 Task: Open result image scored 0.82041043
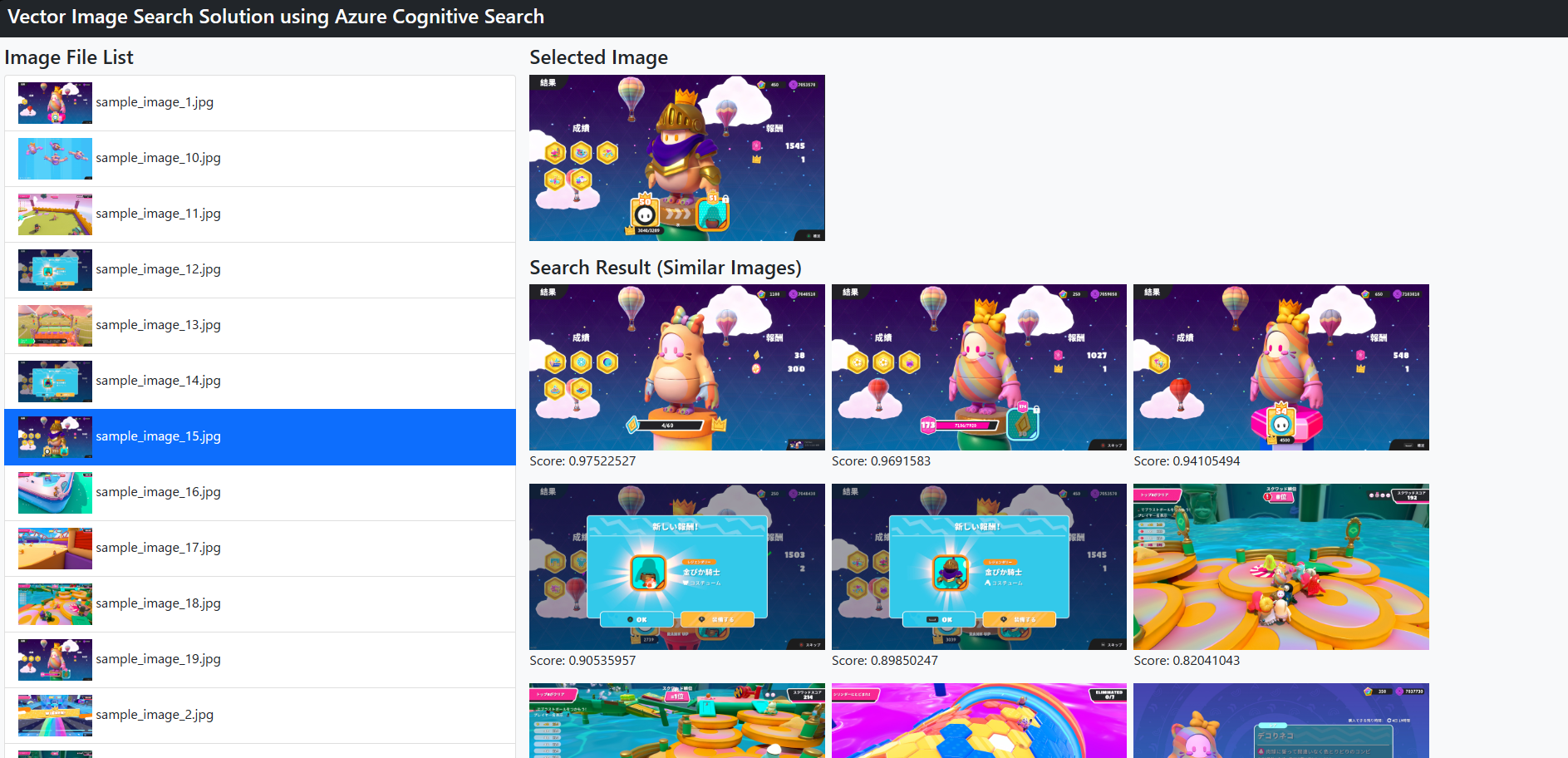(x=1281, y=567)
